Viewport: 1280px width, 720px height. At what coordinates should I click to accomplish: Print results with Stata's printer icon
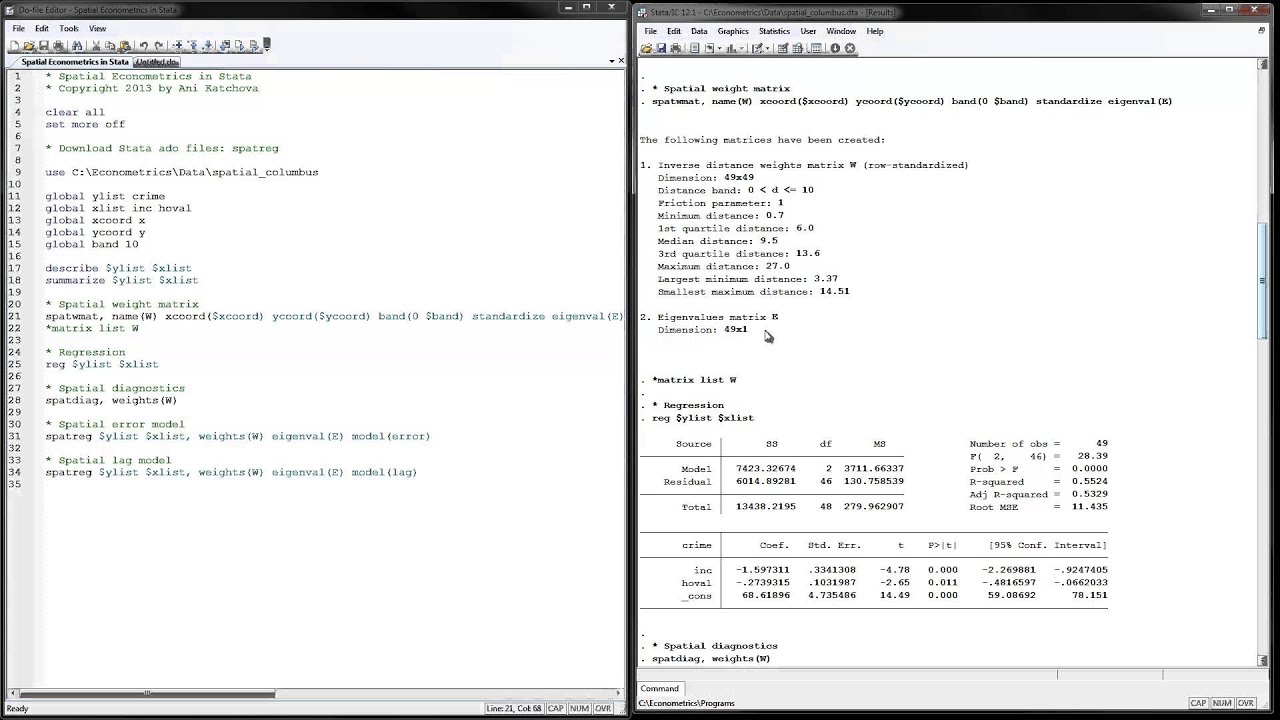tap(676, 48)
